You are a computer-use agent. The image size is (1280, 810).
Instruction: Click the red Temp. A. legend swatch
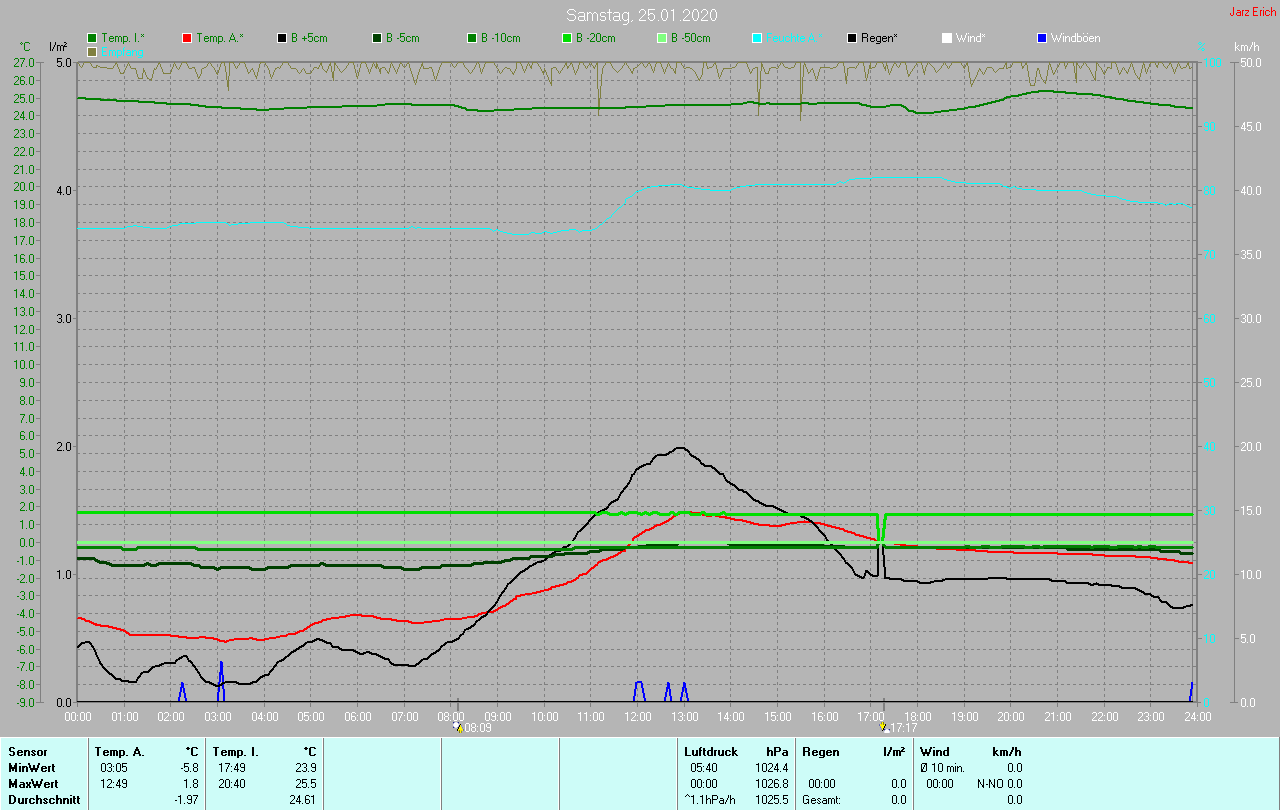[187, 38]
